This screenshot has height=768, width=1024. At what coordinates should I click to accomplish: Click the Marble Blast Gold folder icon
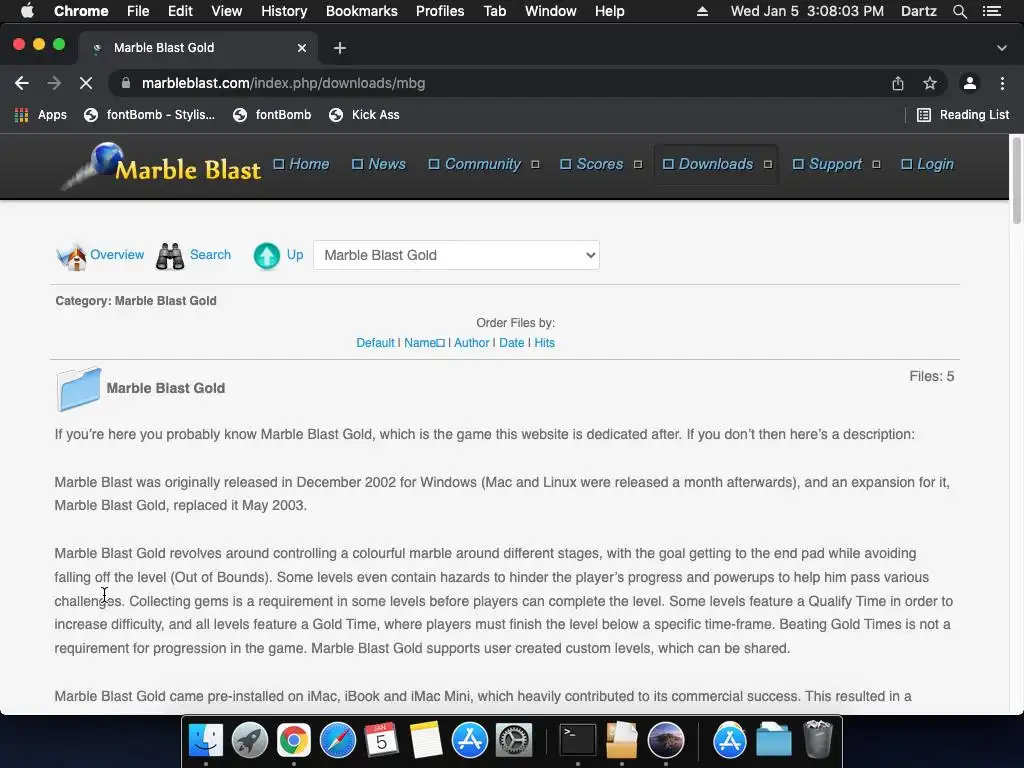pos(79,389)
